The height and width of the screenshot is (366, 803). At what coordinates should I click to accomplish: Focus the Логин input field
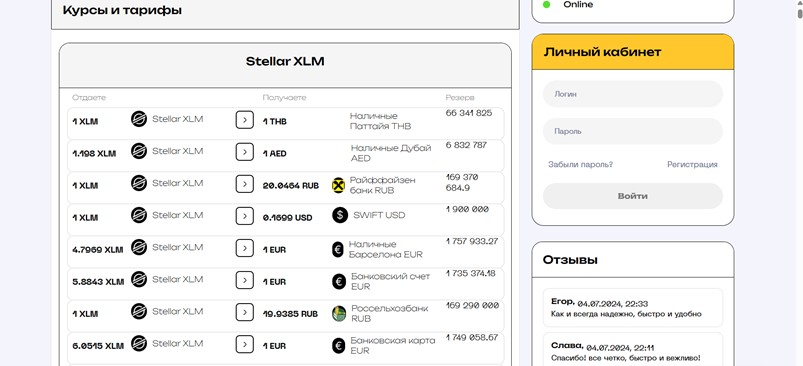click(632, 94)
